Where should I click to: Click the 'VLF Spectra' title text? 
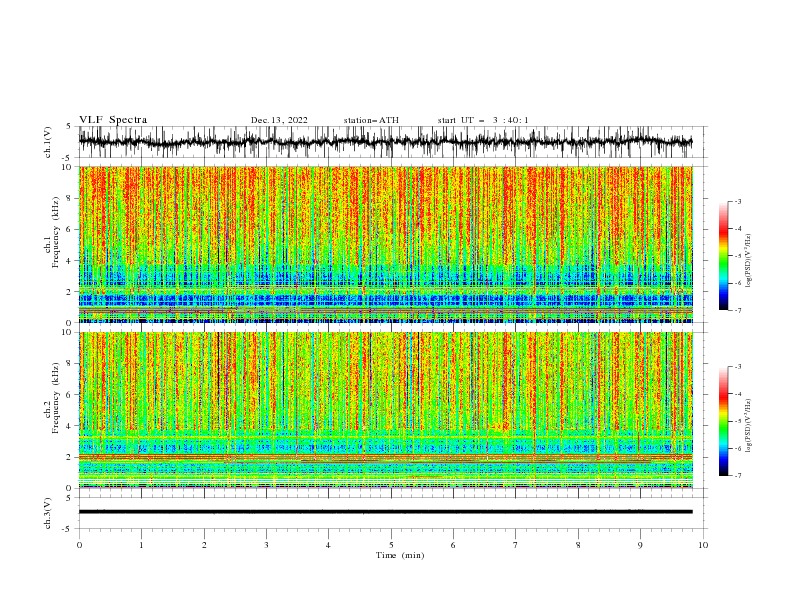pyautogui.click(x=113, y=120)
